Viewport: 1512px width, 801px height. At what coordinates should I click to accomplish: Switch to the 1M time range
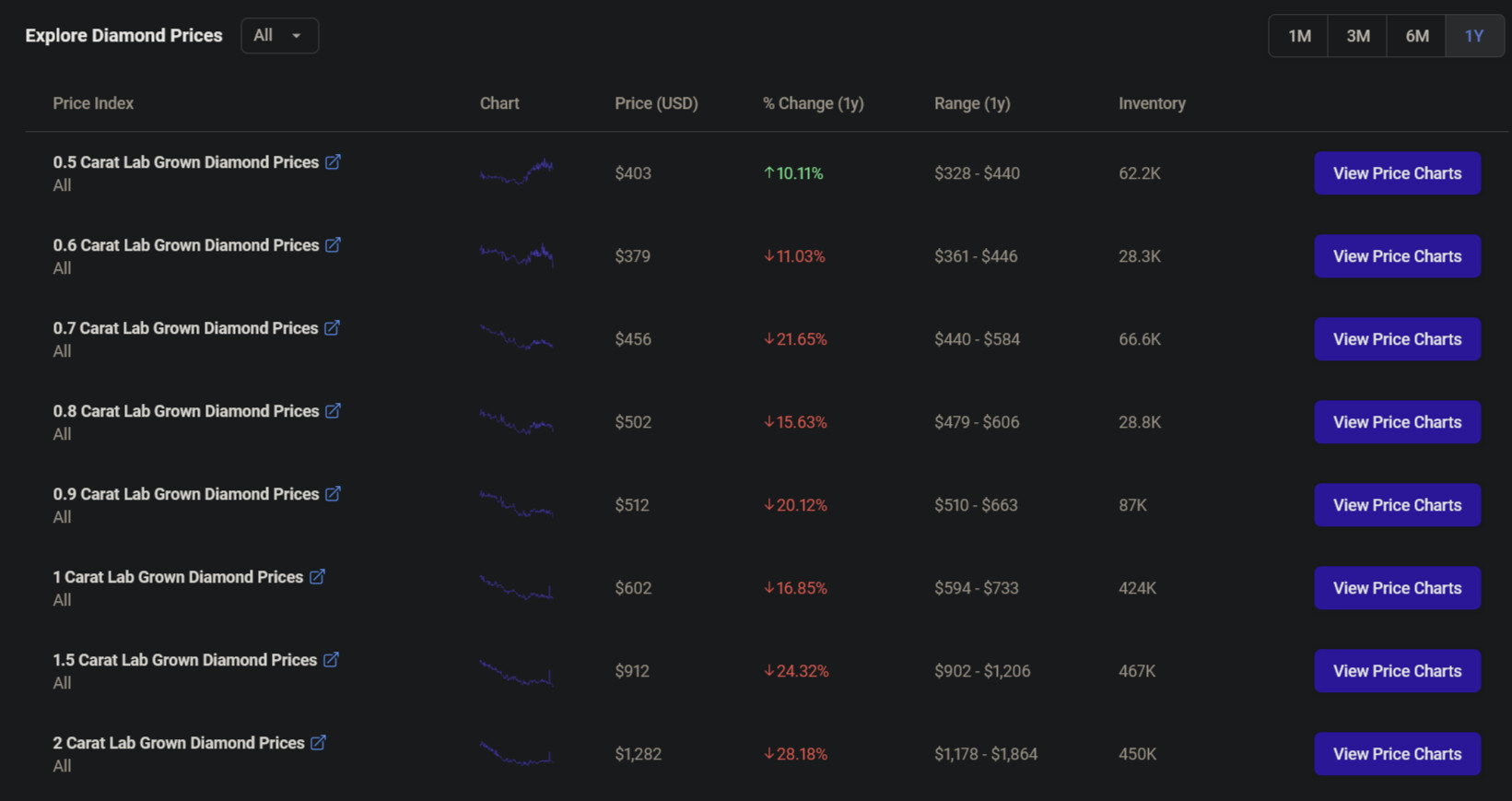pos(1299,36)
